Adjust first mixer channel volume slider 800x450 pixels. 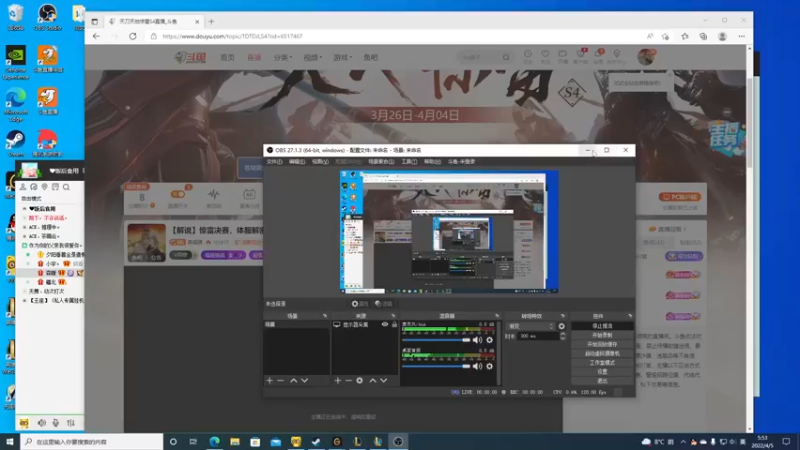(x=436, y=340)
